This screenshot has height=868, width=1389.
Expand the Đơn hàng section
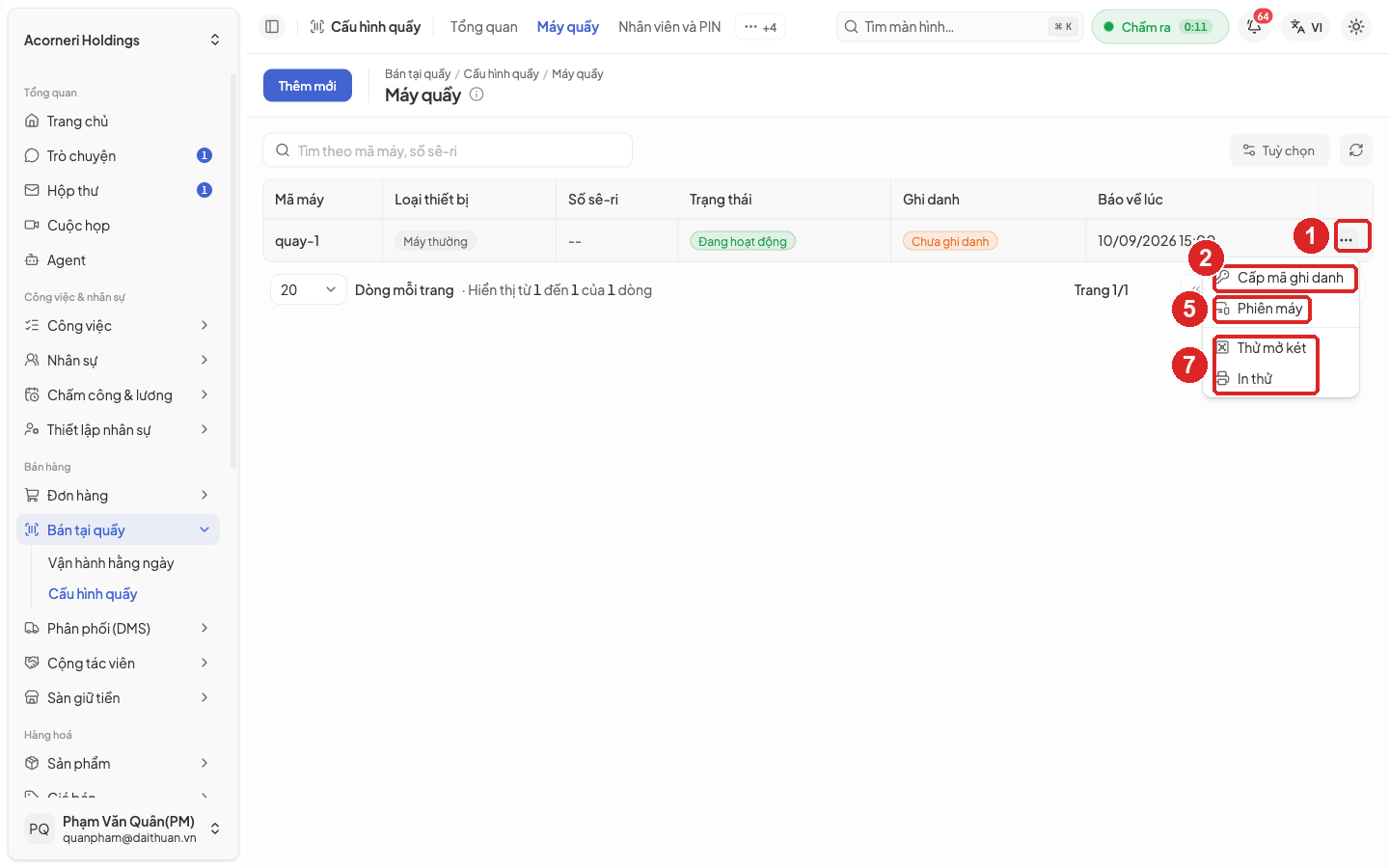point(119,496)
